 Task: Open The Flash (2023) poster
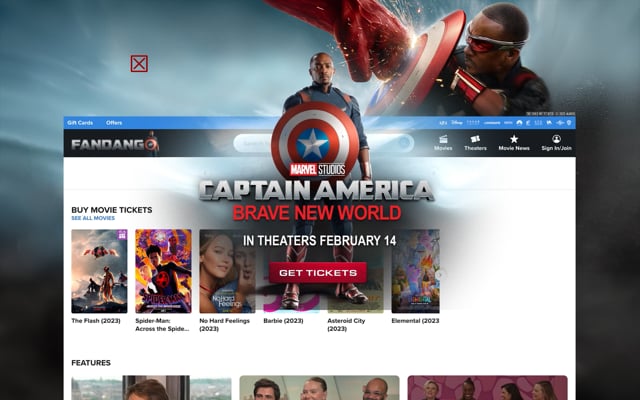[x=99, y=271]
